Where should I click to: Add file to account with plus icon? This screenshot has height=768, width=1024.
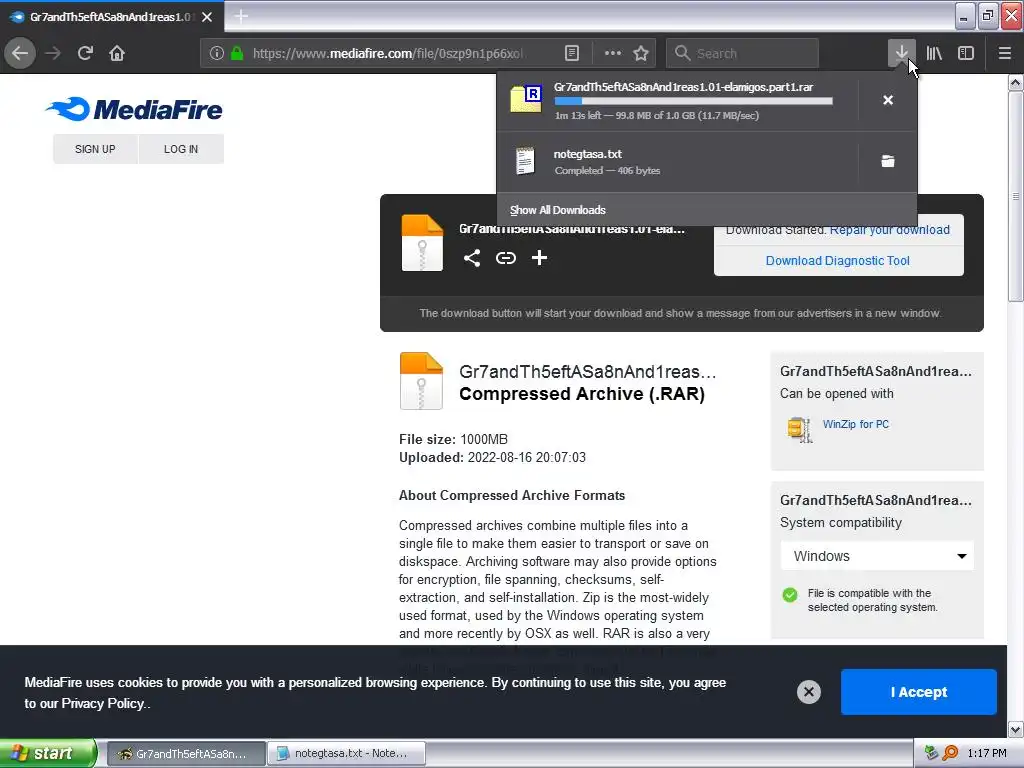point(539,258)
